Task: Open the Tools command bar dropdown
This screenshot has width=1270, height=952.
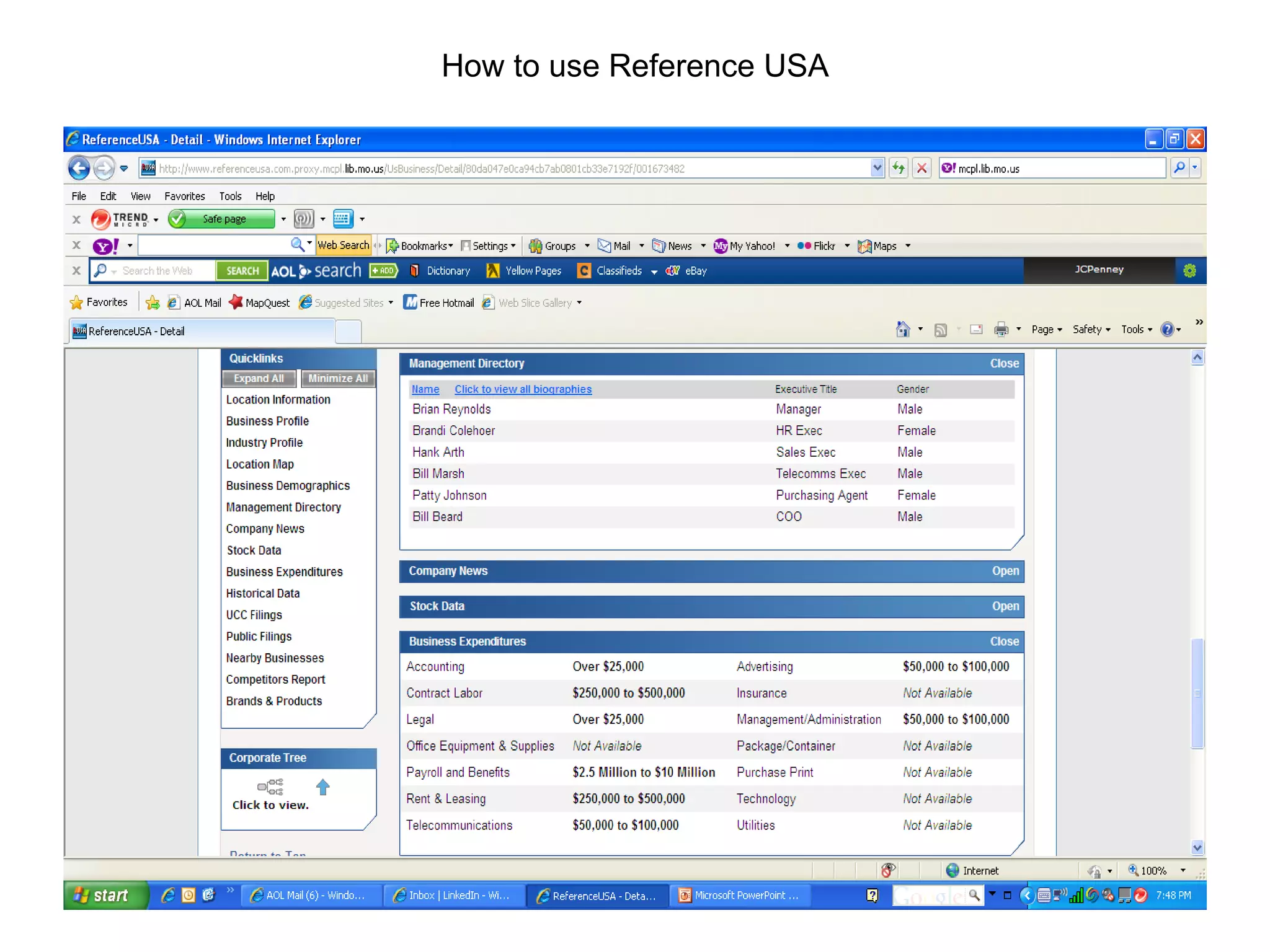Action: pos(1137,330)
